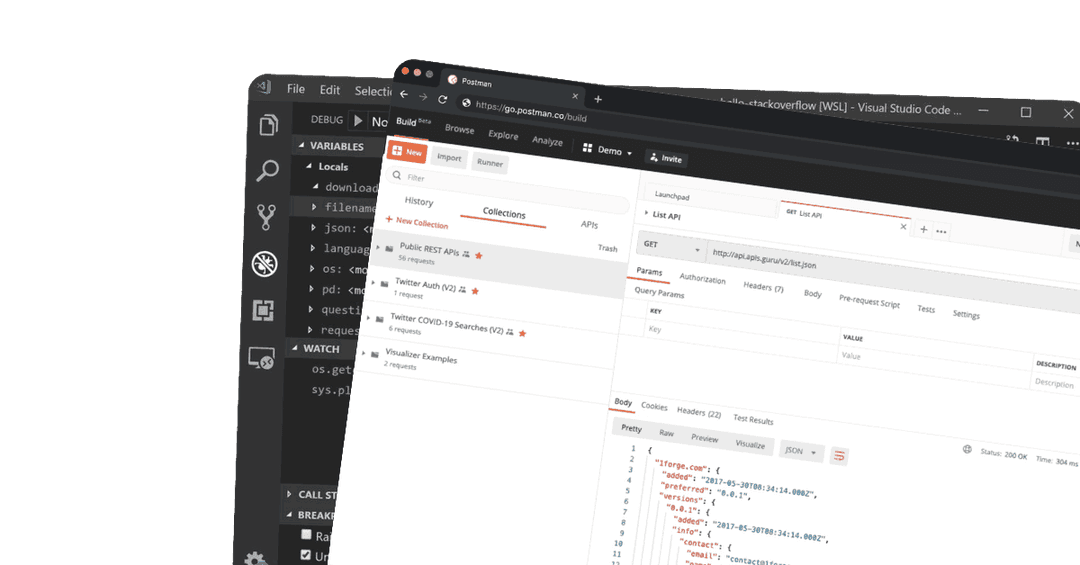
Task: Close the GET List API request tab
Action: click(x=904, y=227)
